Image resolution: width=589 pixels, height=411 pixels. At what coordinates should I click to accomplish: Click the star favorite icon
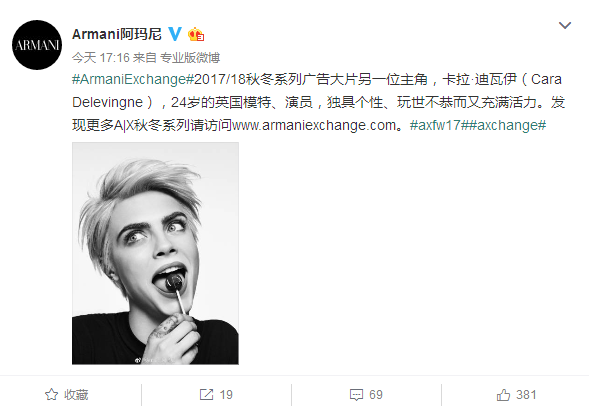tap(51, 394)
